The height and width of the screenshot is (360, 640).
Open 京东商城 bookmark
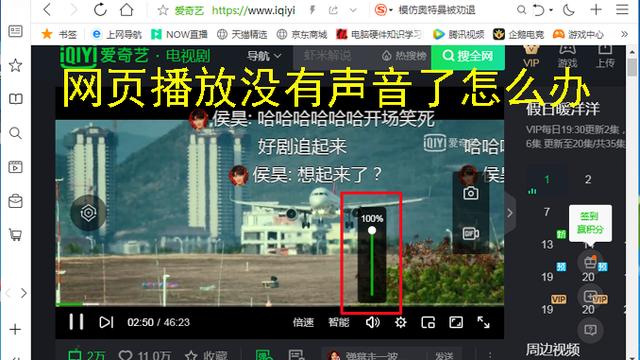(302, 34)
